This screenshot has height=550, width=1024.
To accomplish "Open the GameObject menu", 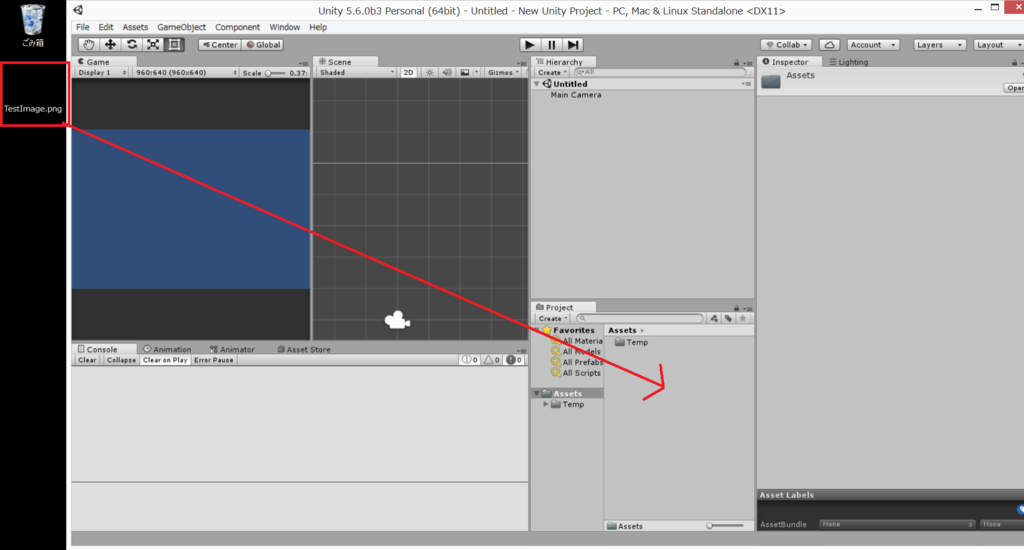I will 182,27.
